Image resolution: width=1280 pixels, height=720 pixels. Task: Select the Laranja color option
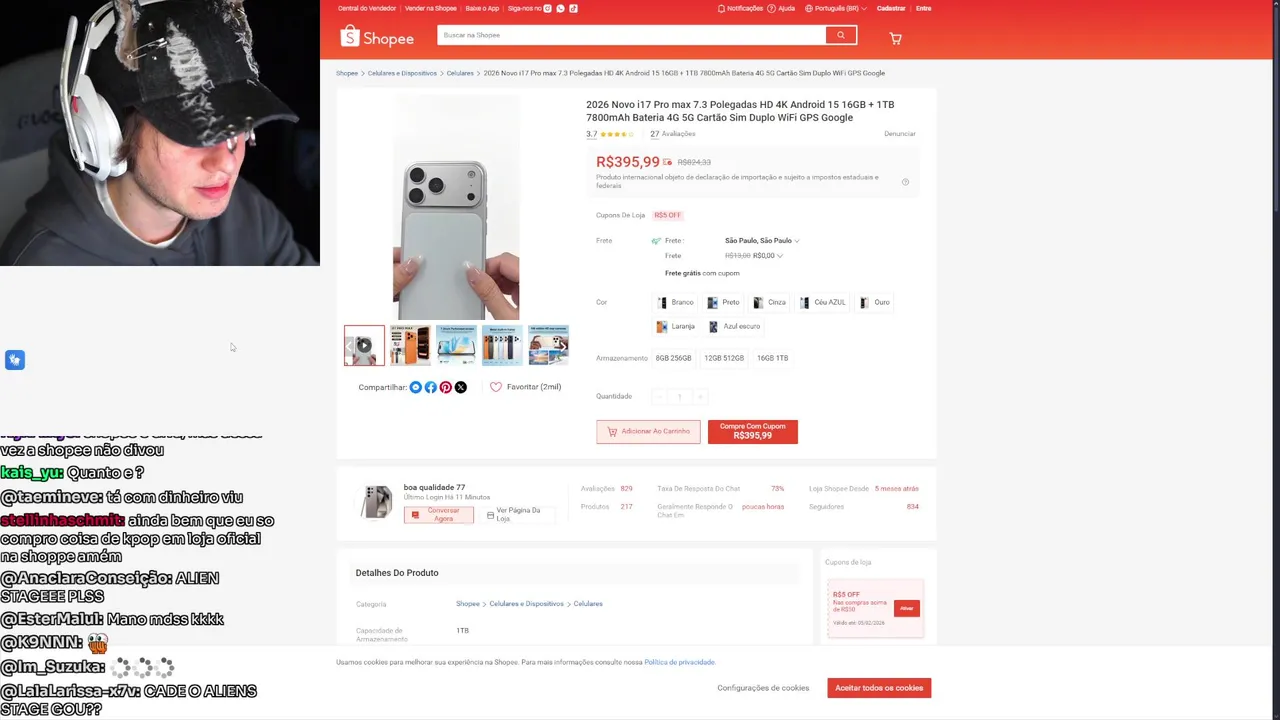pos(675,326)
